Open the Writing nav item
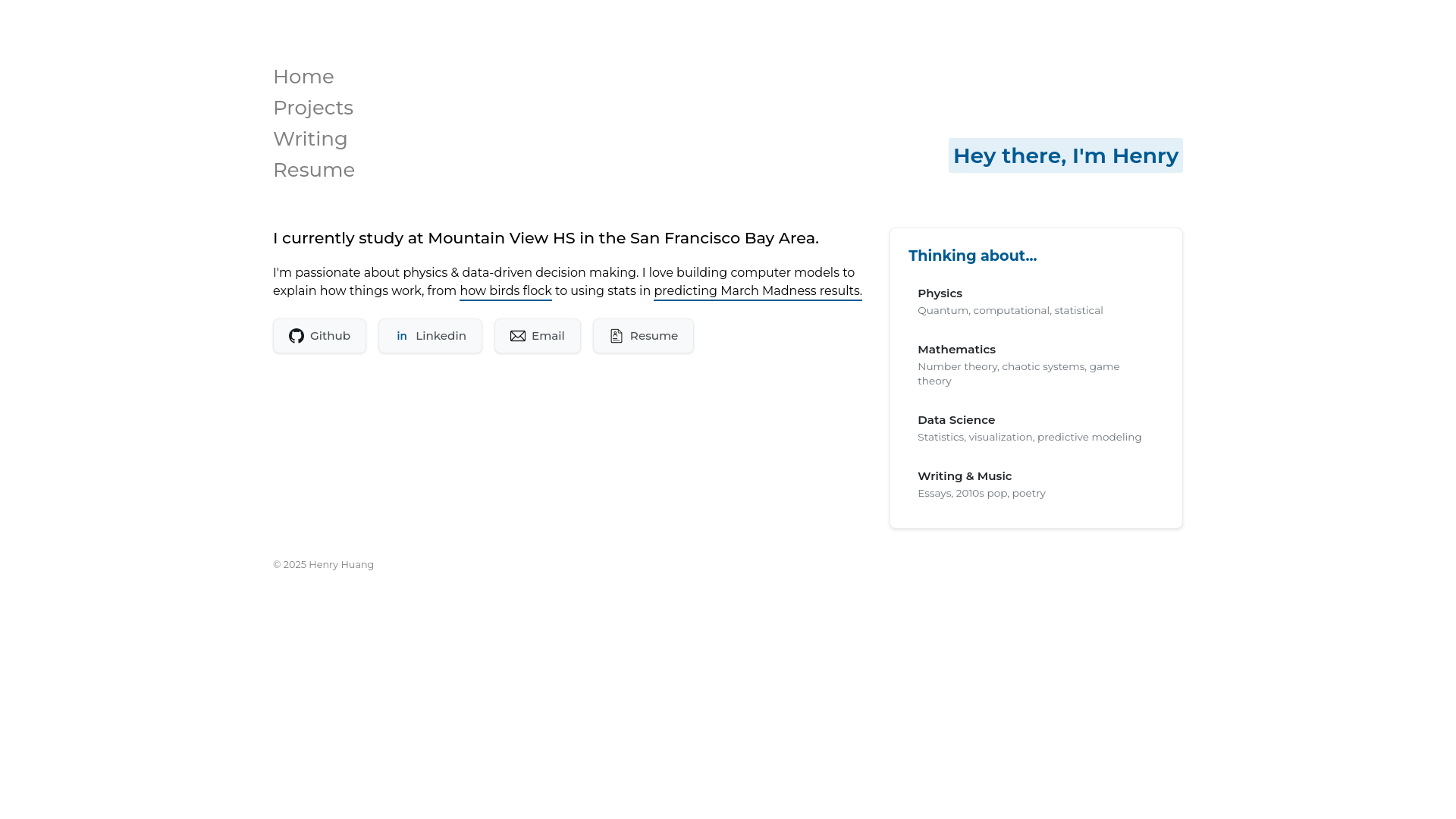Image resolution: width=1456 pixels, height=819 pixels. pos(310,139)
